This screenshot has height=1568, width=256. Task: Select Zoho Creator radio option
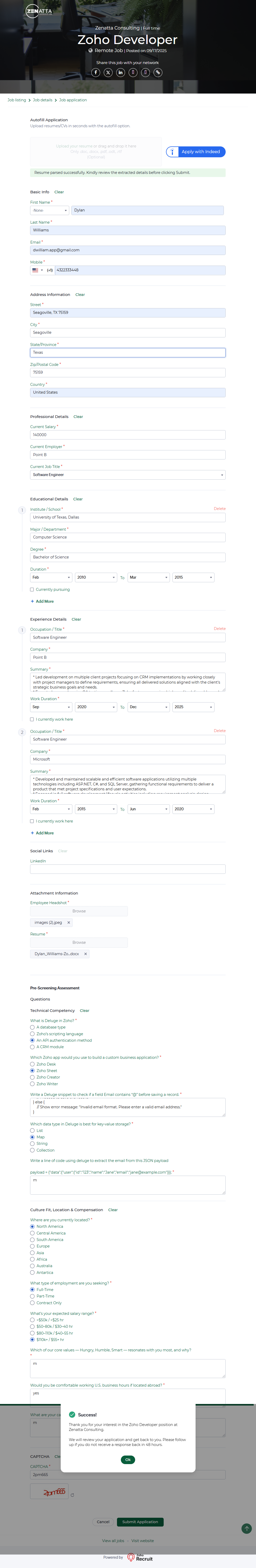tap(32, 1077)
